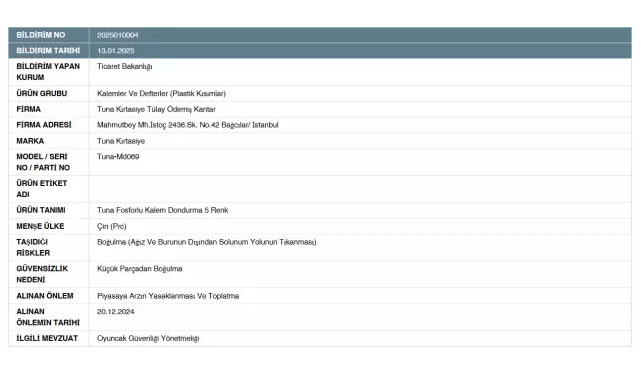The width and height of the screenshot is (641, 380).
Task: Select the MENŞE ÜLKE label
Action: pos(40,226)
